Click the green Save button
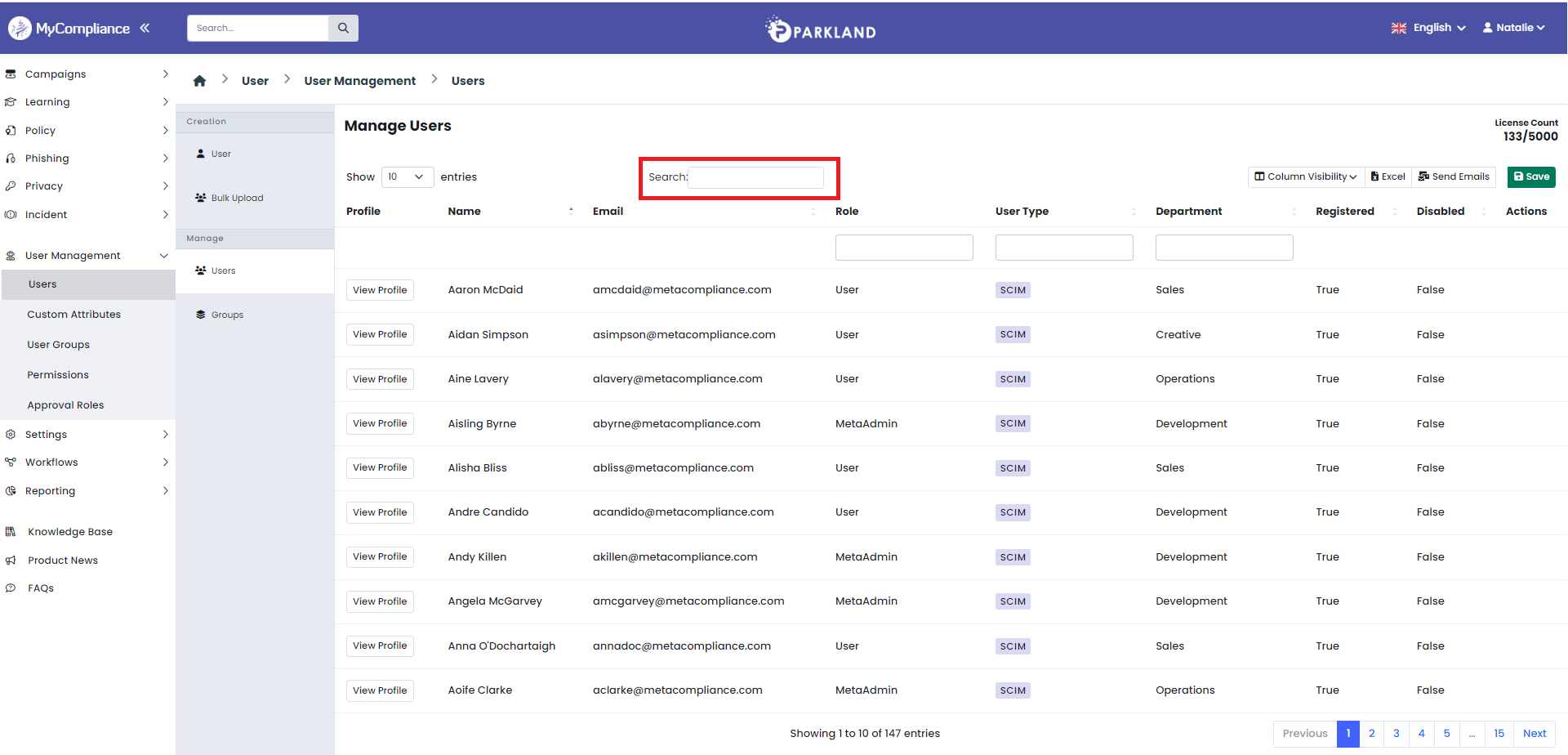The height and width of the screenshot is (755, 1568). [1531, 176]
